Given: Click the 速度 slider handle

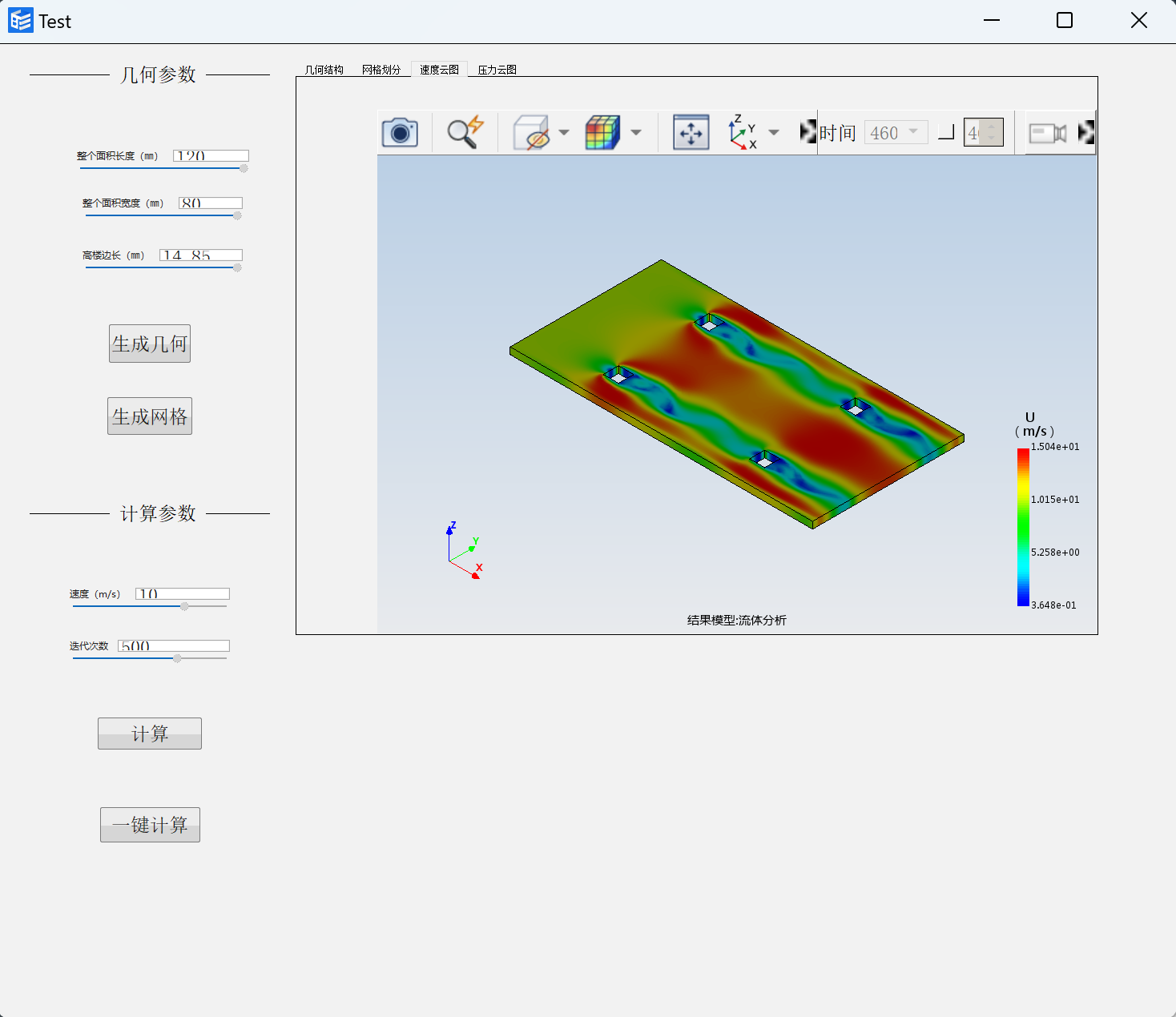Looking at the screenshot, I should point(184,606).
